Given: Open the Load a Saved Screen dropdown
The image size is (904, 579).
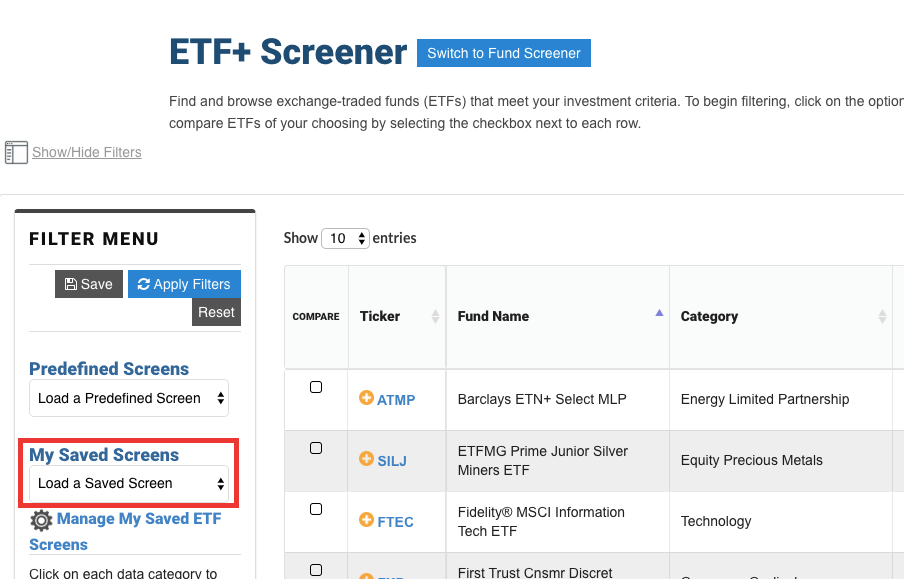Looking at the screenshot, I should tap(129, 483).
